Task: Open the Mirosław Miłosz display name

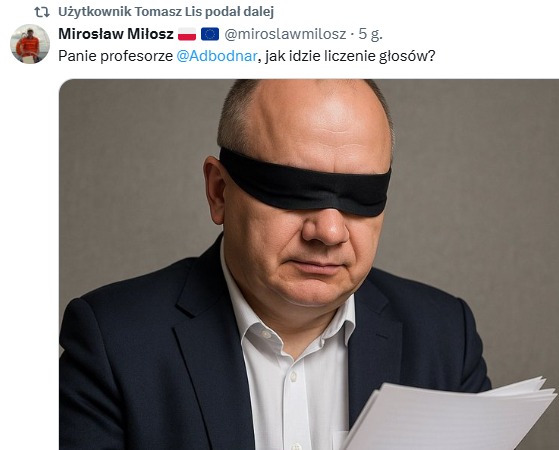Action: point(116,34)
